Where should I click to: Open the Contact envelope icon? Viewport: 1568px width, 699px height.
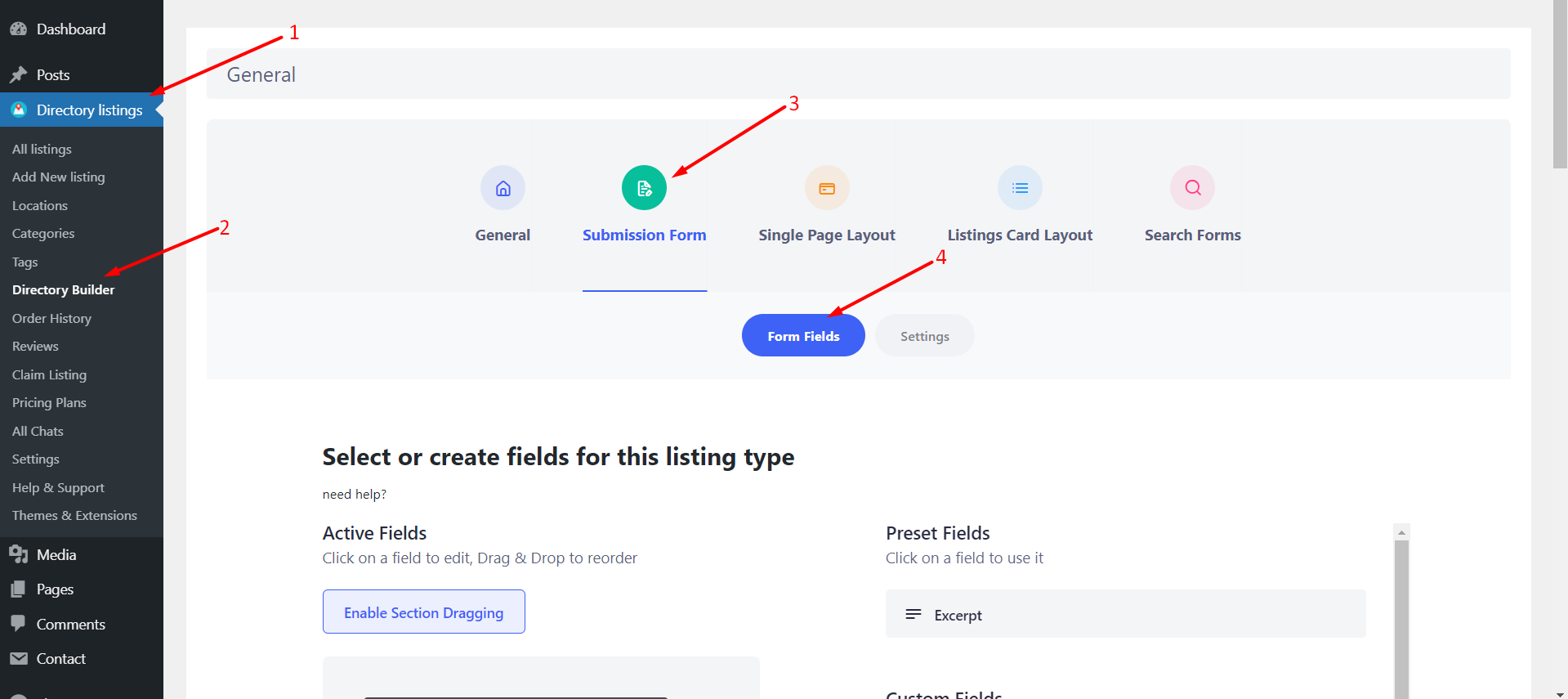tap(20, 658)
